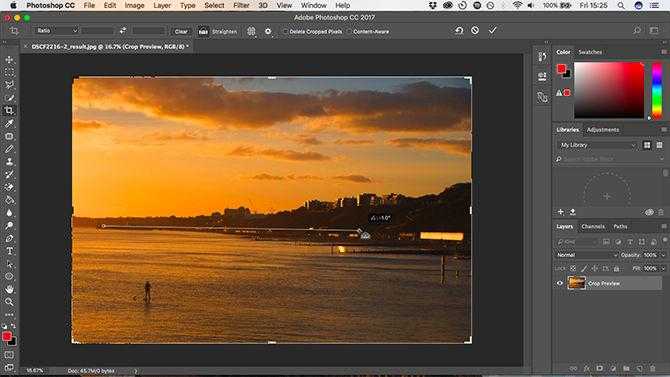Open the Ratio crop preset dropdown

pyautogui.click(x=57, y=31)
